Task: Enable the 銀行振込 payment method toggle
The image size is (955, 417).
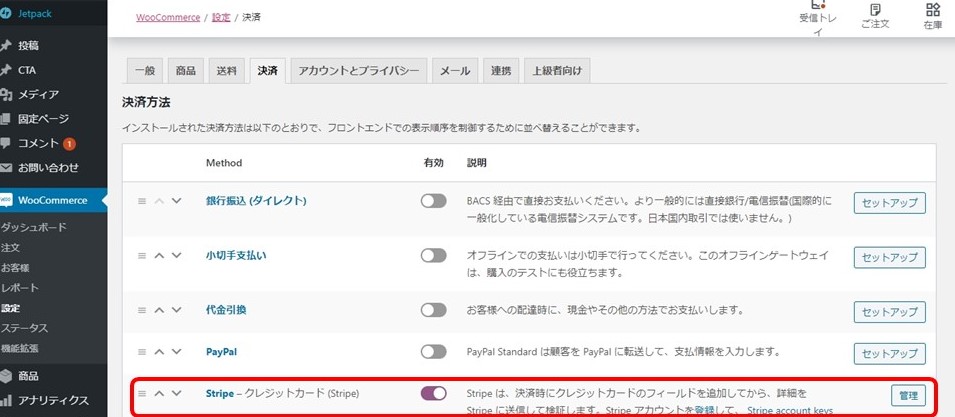Action: click(x=434, y=201)
